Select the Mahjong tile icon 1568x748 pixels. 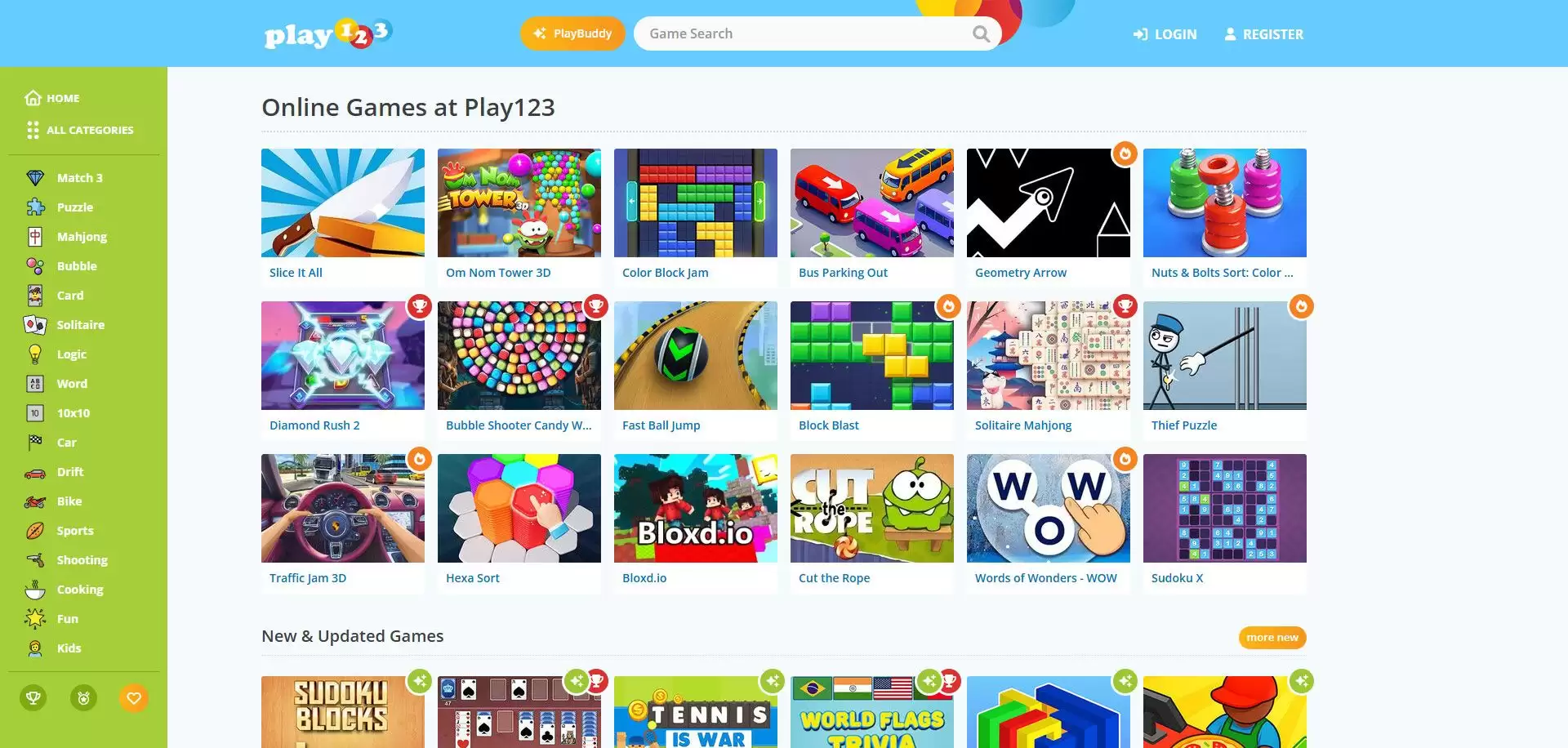click(35, 237)
